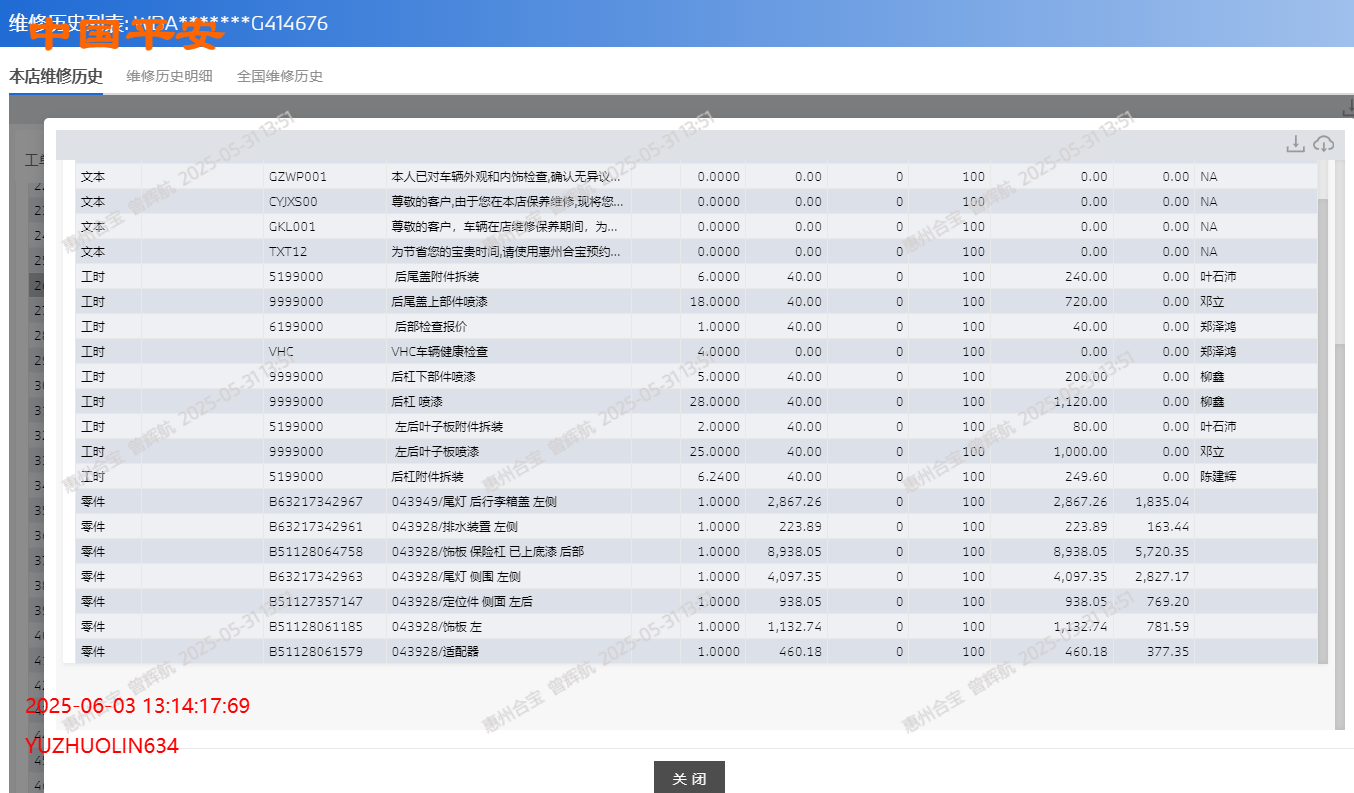Click the download icon in the dialog toolbar
The image size is (1354, 793).
coord(1295,144)
